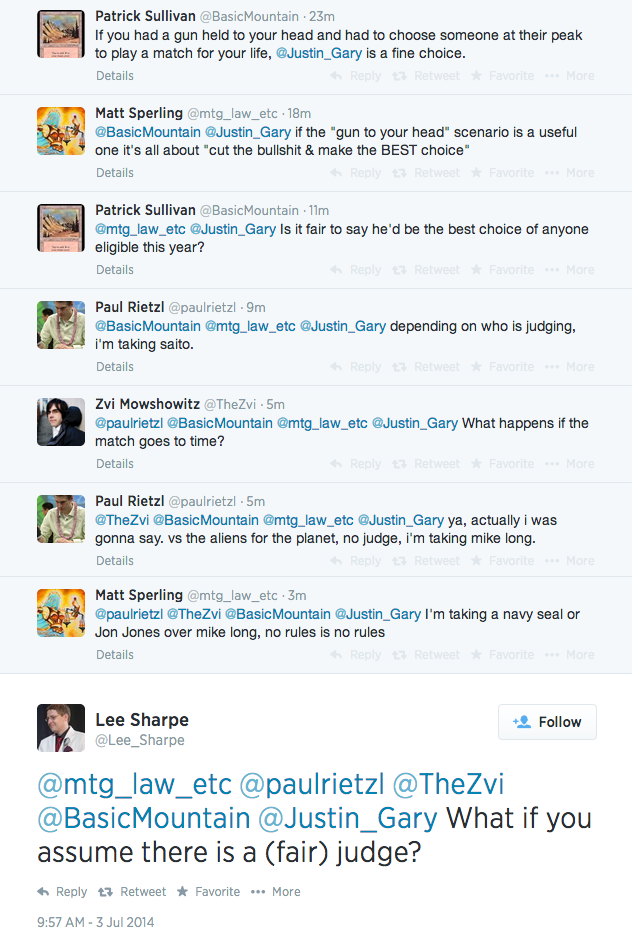Open @Justin_Gary mention in Lee Sharpe's tweet
632x933 pixels.
(348, 818)
